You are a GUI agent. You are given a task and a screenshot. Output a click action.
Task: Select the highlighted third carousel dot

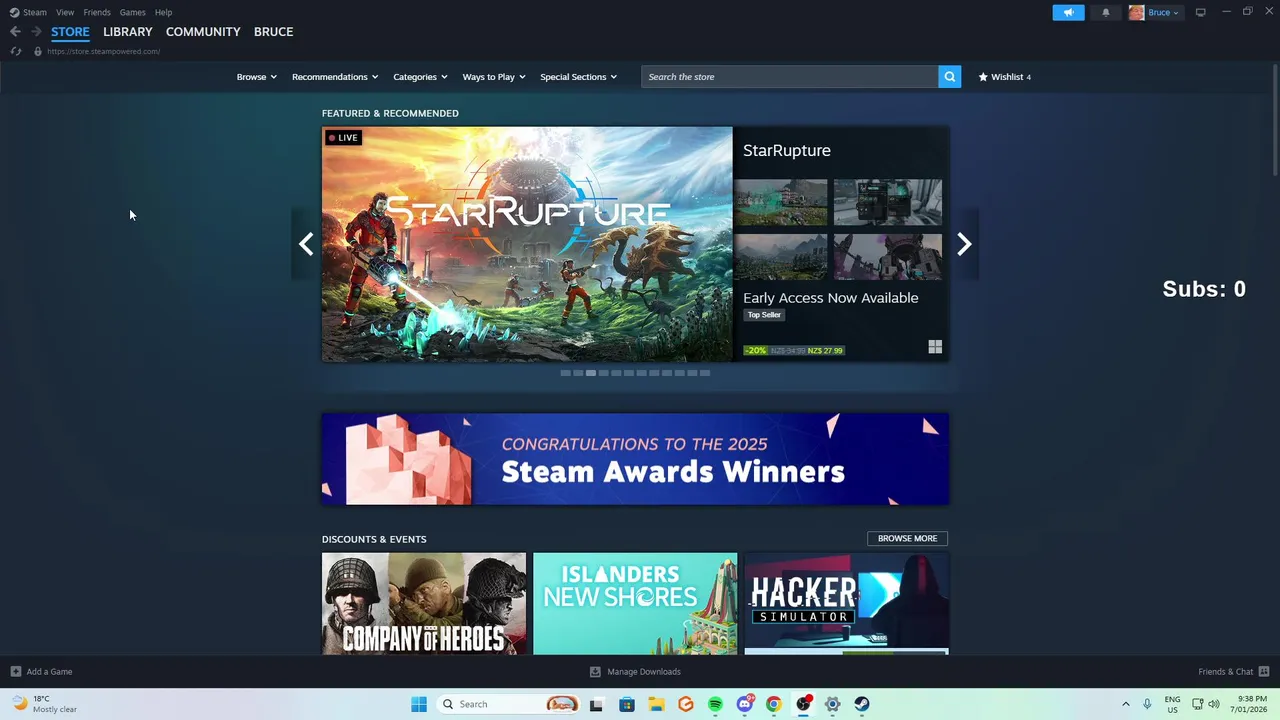click(x=591, y=373)
